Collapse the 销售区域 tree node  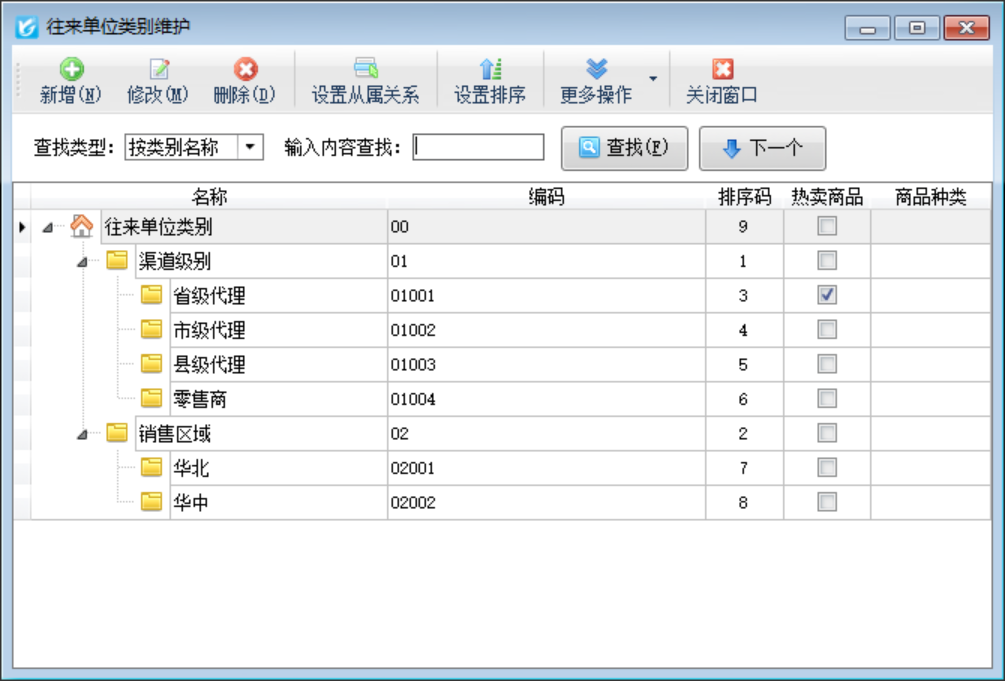(83, 434)
